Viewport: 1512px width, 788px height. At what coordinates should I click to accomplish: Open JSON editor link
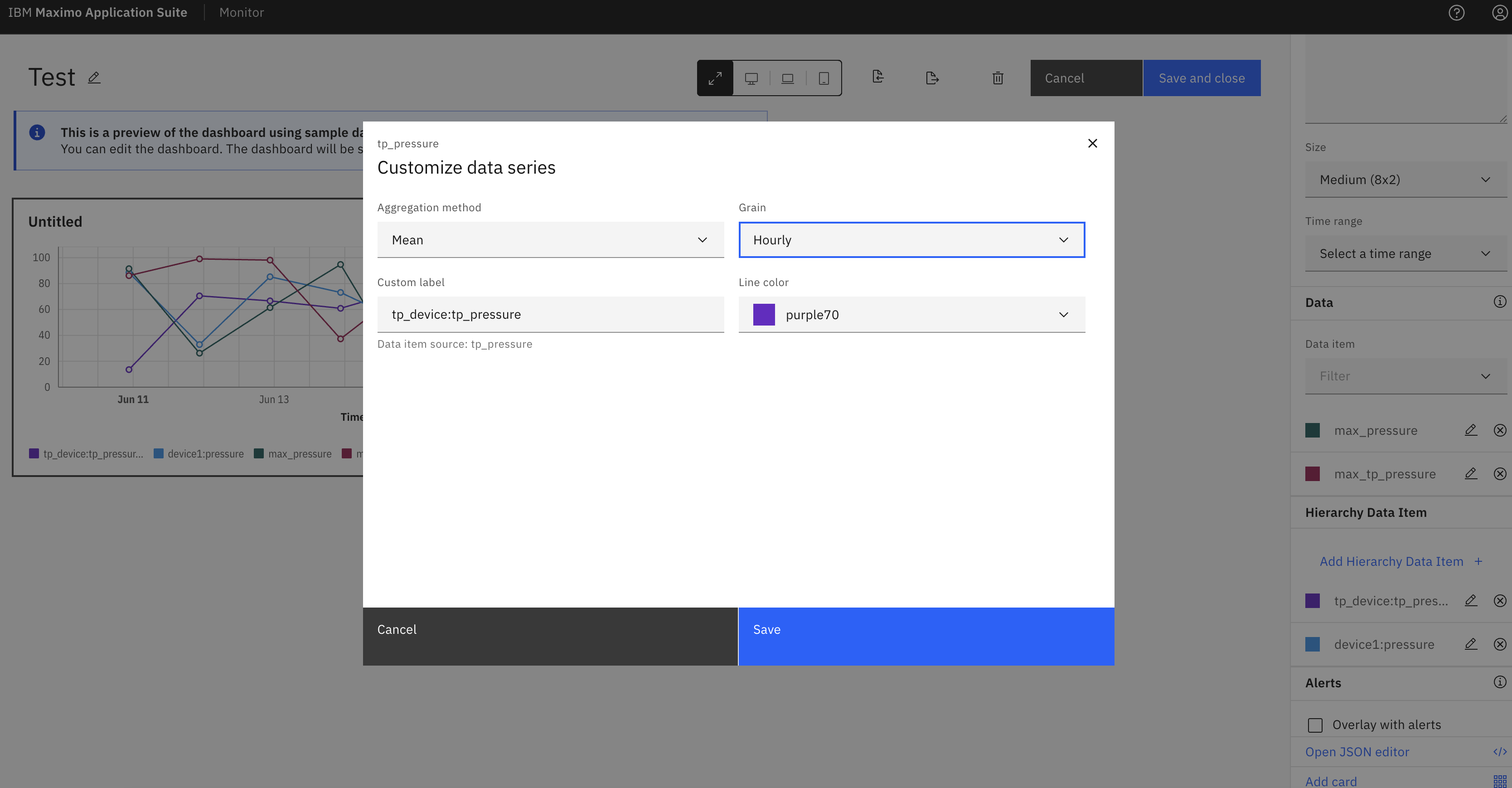tap(1357, 752)
